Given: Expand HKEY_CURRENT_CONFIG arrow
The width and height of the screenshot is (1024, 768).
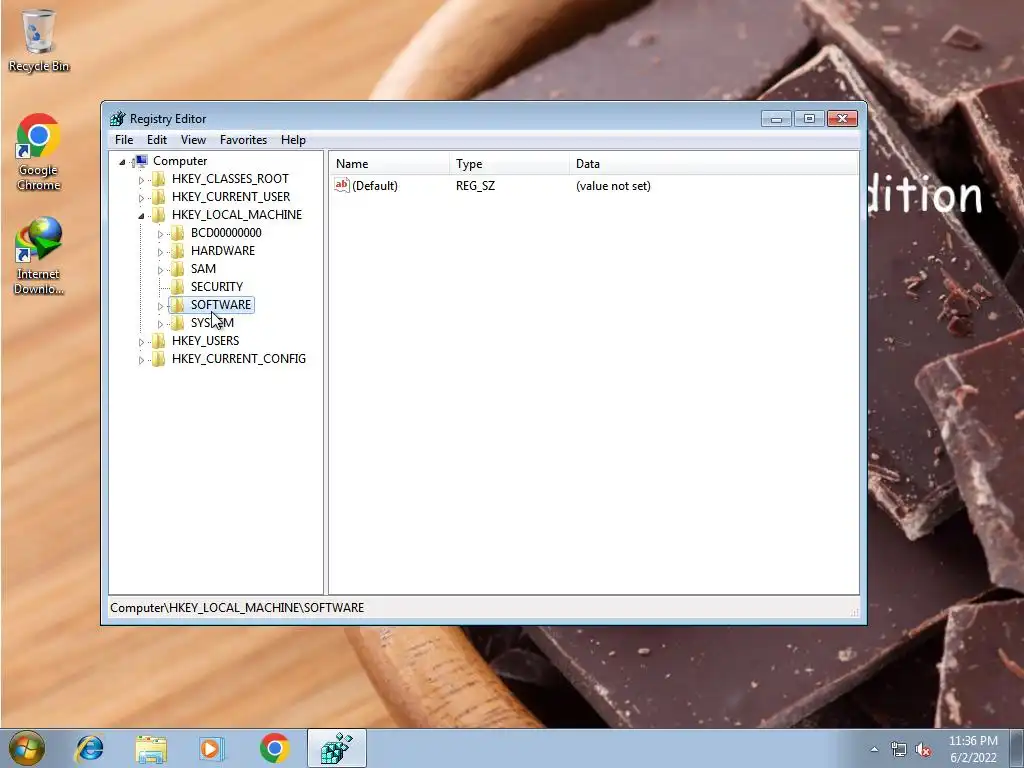Looking at the screenshot, I should (x=141, y=360).
